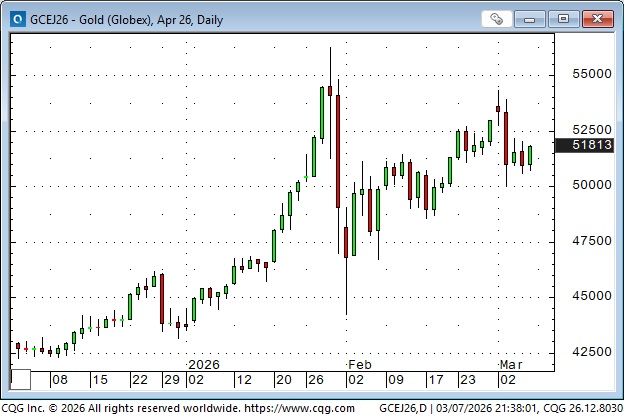The image size is (624, 416).
Task: Click the Feb month marker on time axis
Action: tap(360, 366)
